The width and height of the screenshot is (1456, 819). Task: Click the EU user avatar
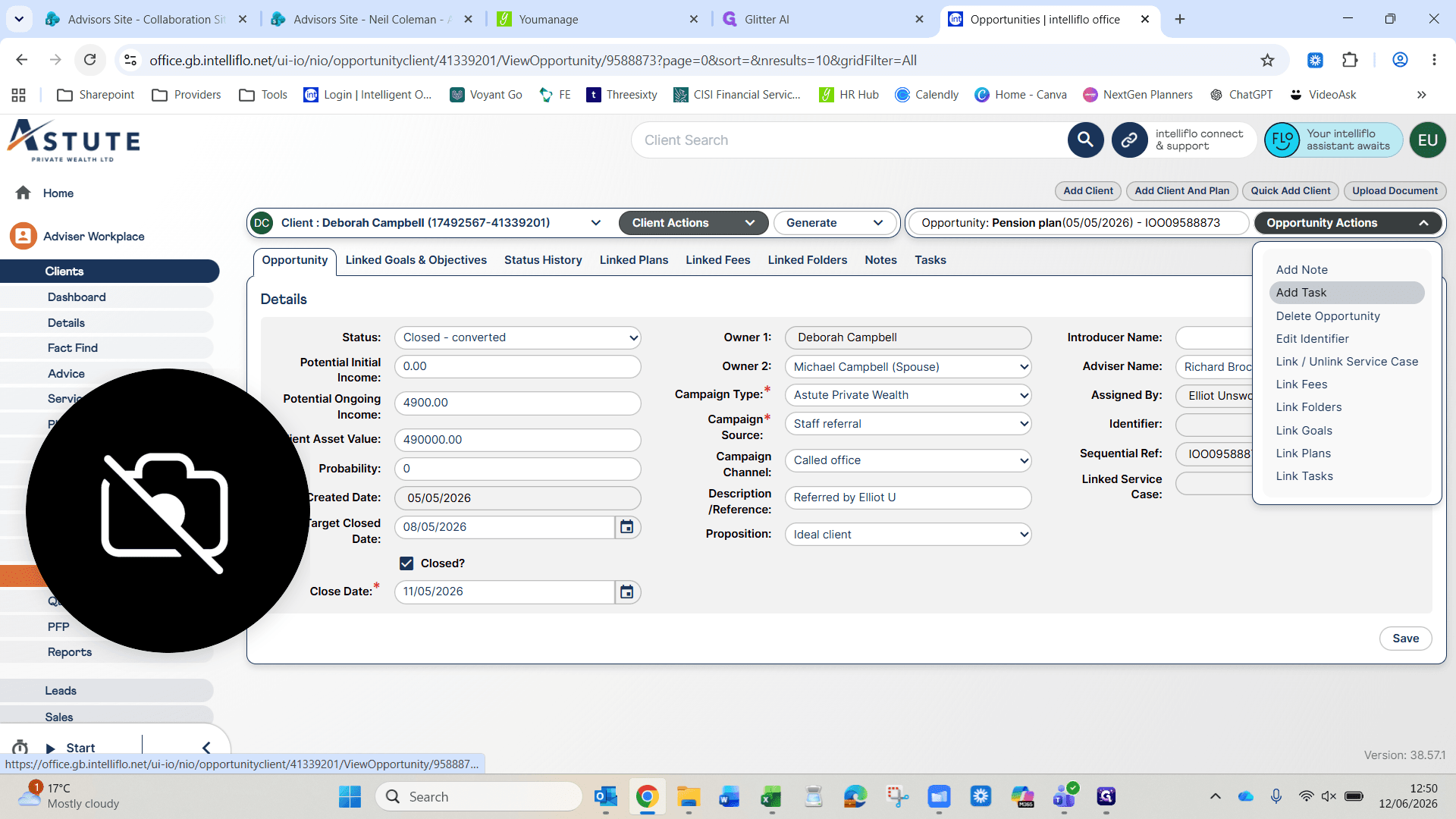1427,140
